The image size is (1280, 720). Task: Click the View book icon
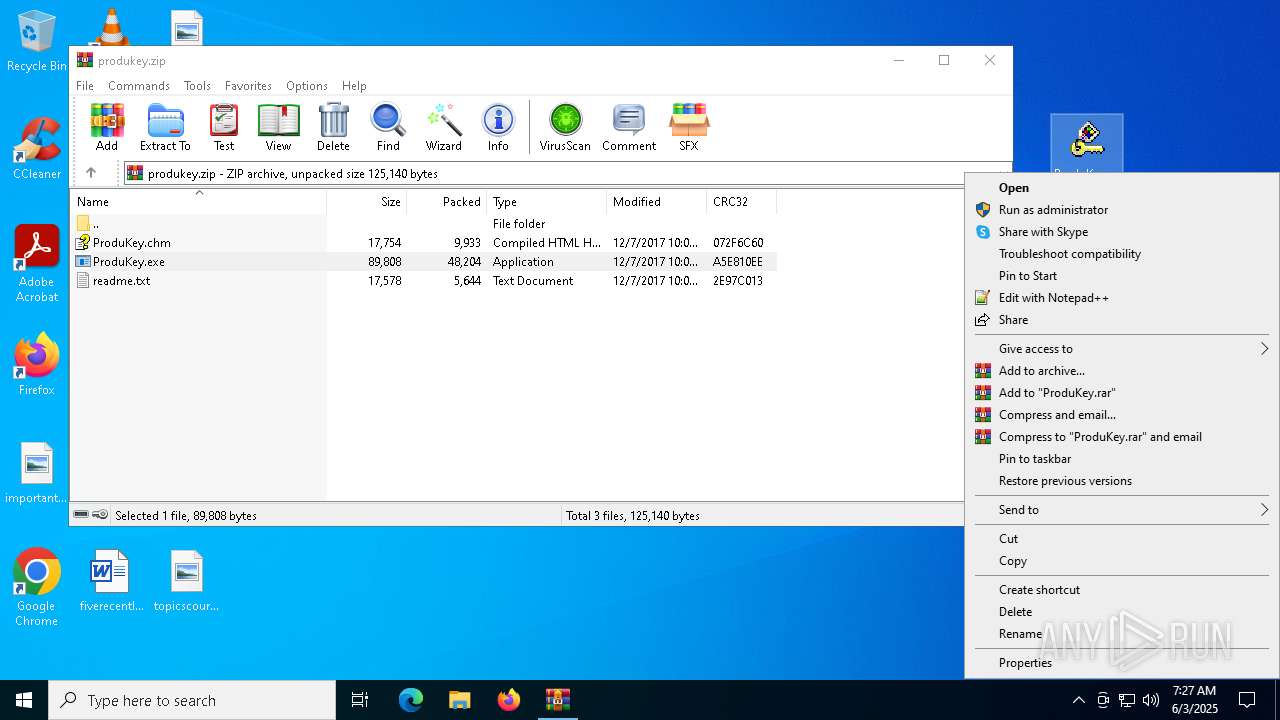pyautogui.click(x=278, y=127)
